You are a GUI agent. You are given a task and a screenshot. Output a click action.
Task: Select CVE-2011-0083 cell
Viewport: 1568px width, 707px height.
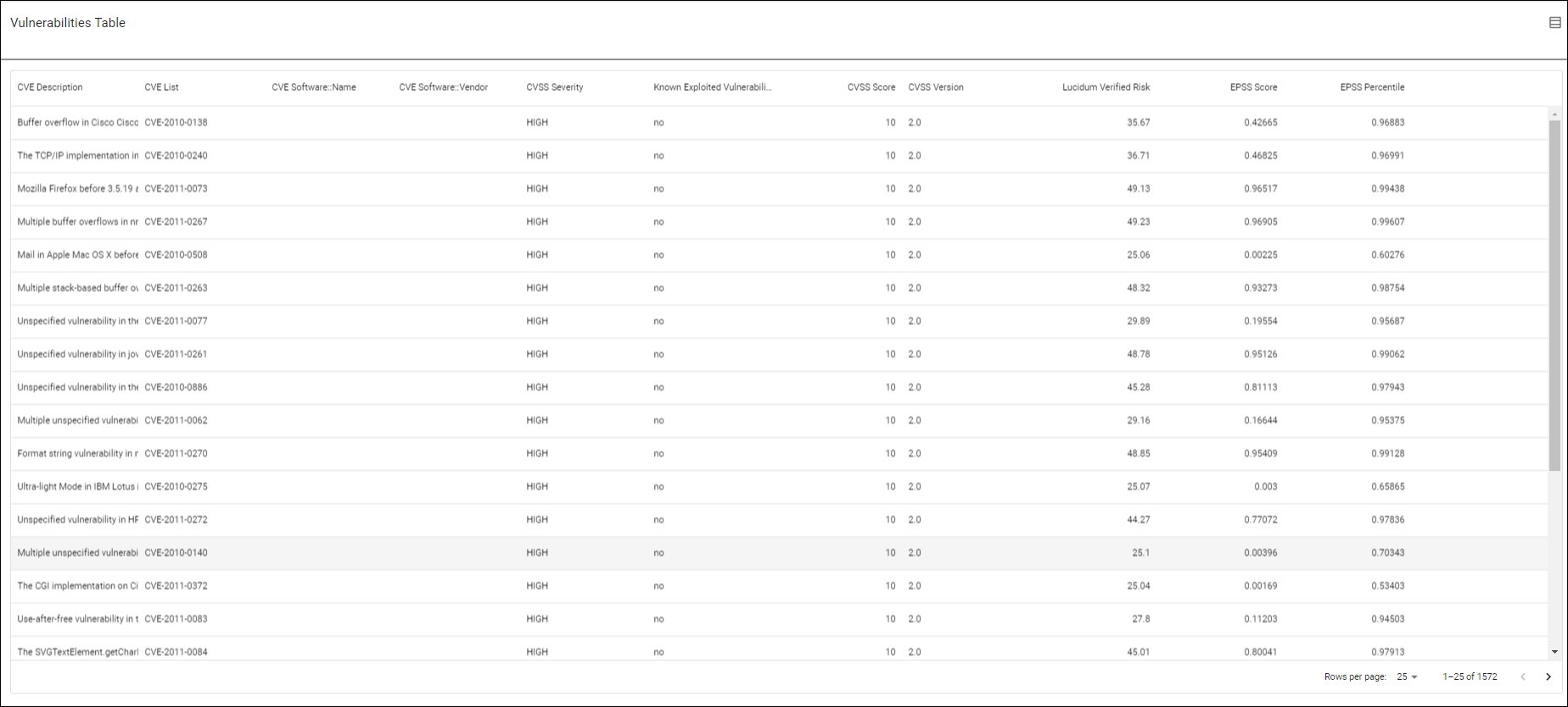(176, 619)
